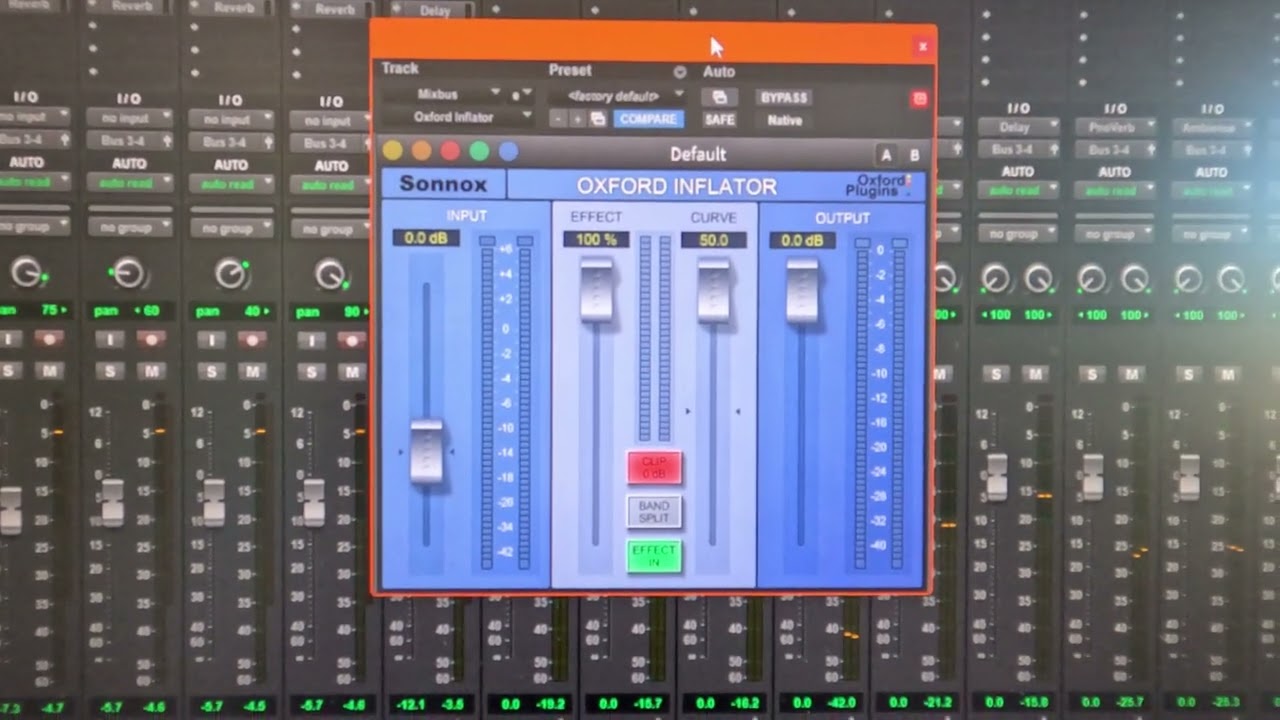Select previous preset with the minus button
Image resolution: width=1280 pixels, height=720 pixels.
(x=558, y=119)
